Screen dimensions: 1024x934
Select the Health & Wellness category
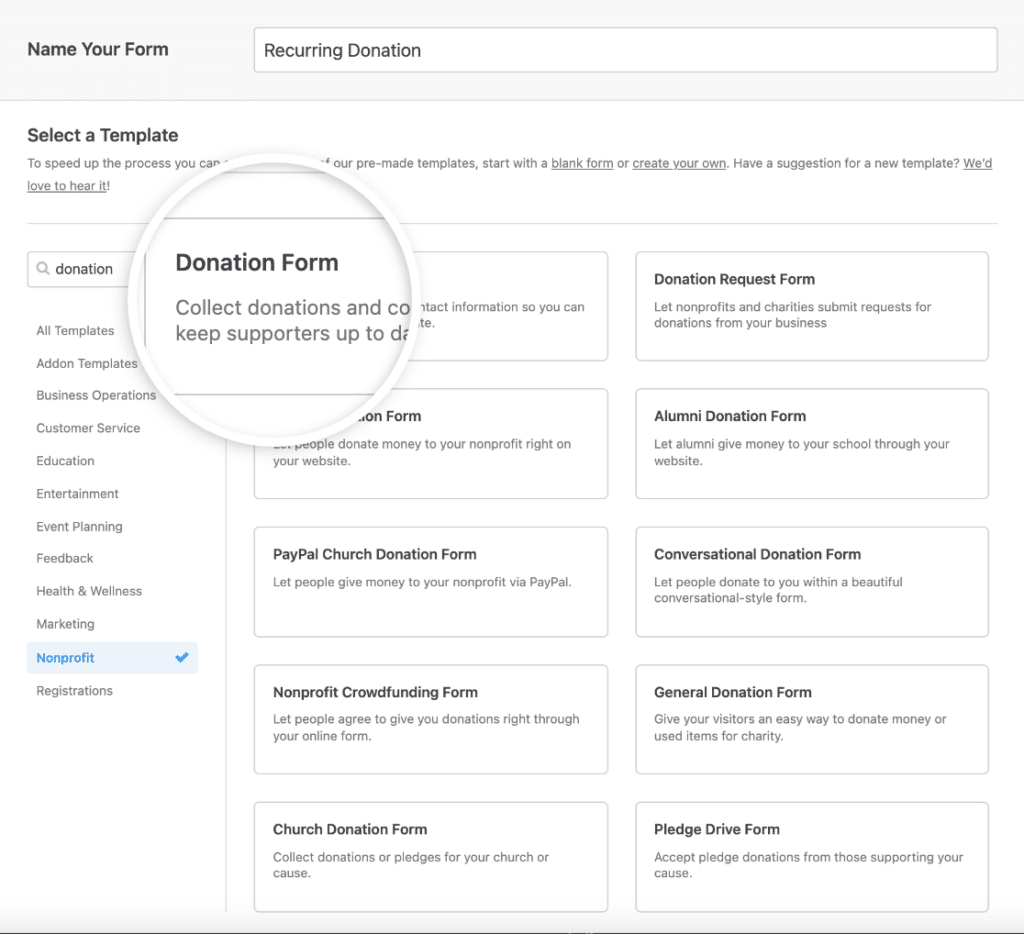pyautogui.click(x=88, y=591)
